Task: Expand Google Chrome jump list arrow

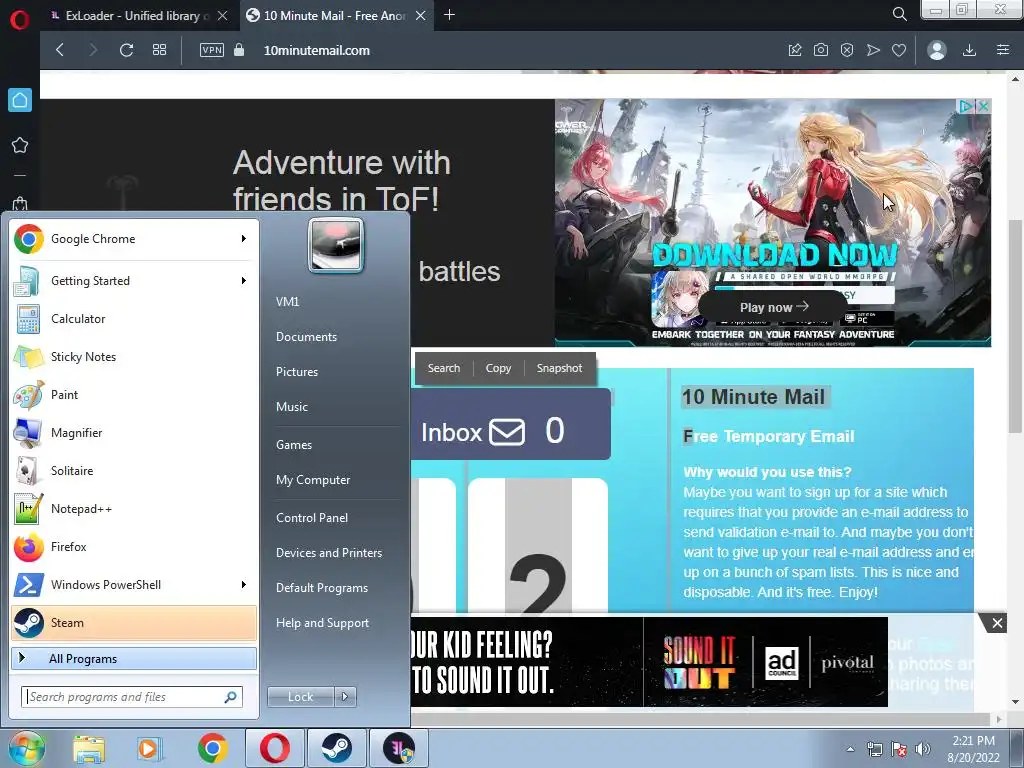Action: [x=244, y=239]
